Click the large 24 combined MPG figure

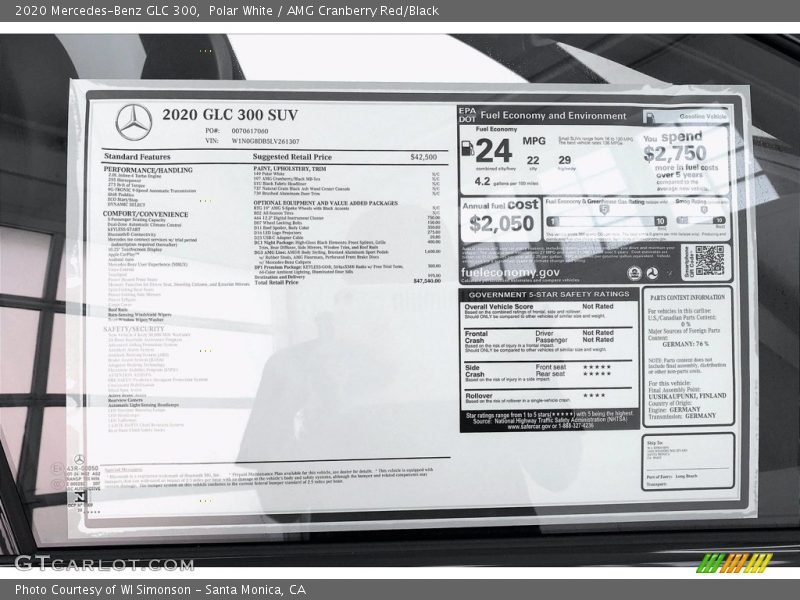(x=493, y=151)
